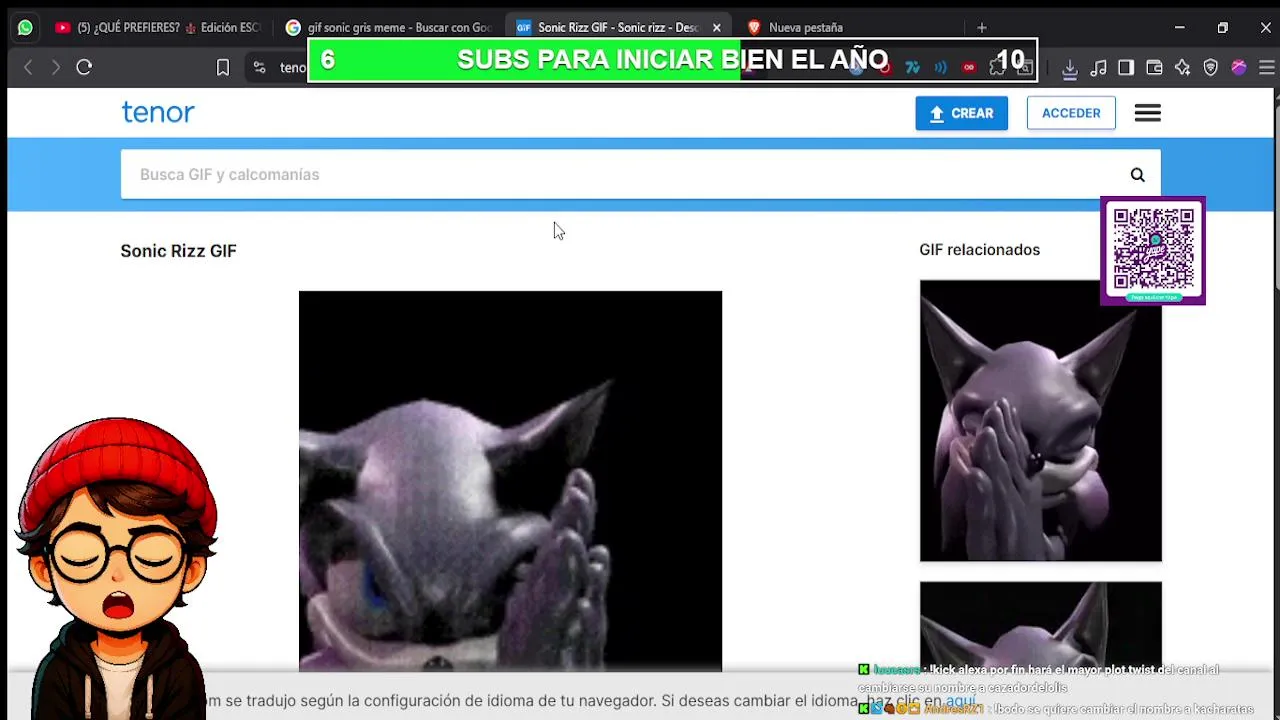Open the browser downloads icon
This screenshot has height=720, width=1280.
click(x=1070, y=67)
